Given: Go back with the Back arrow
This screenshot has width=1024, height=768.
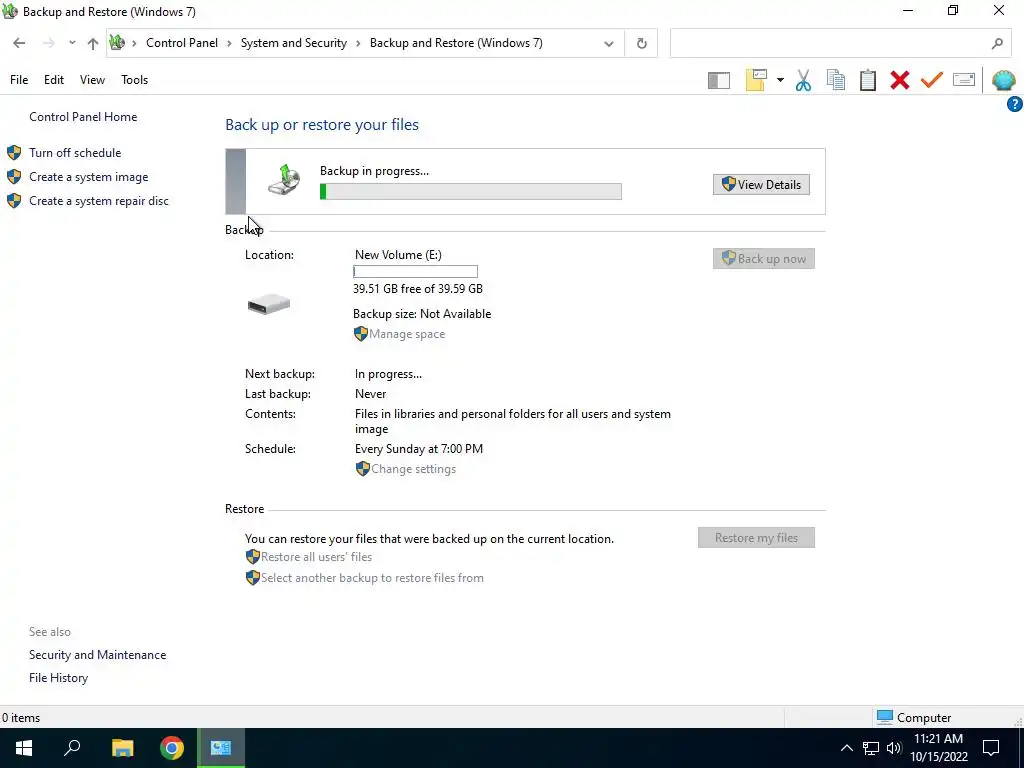Looking at the screenshot, I should tap(19, 43).
